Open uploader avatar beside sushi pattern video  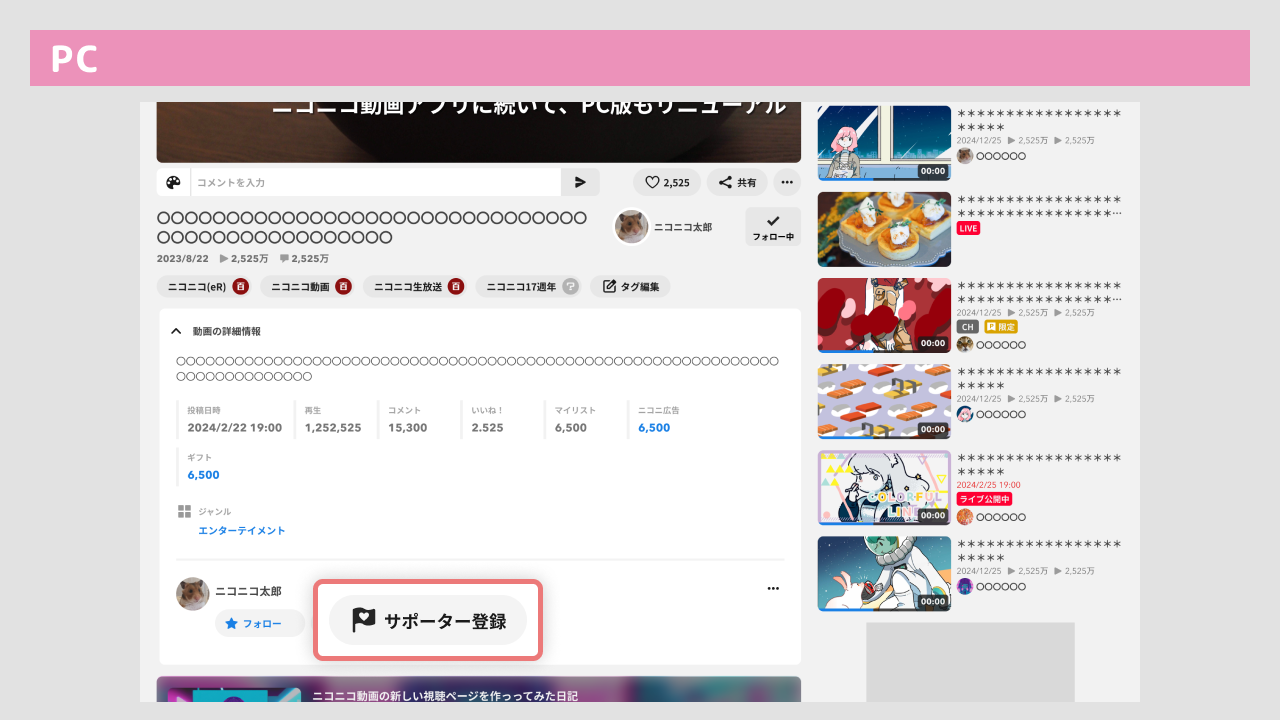tap(965, 414)
